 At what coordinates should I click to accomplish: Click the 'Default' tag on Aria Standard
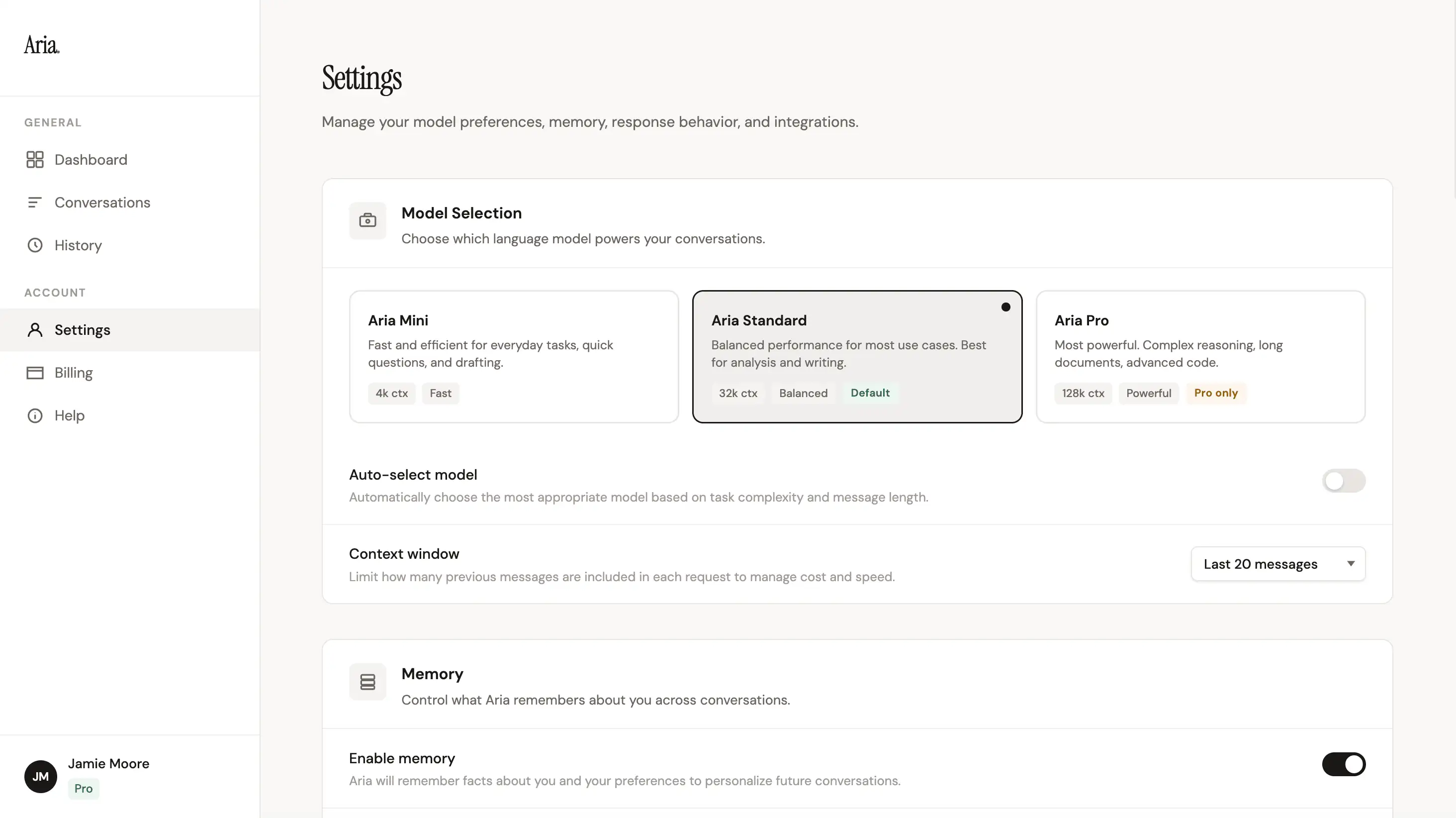pos(870,393)
